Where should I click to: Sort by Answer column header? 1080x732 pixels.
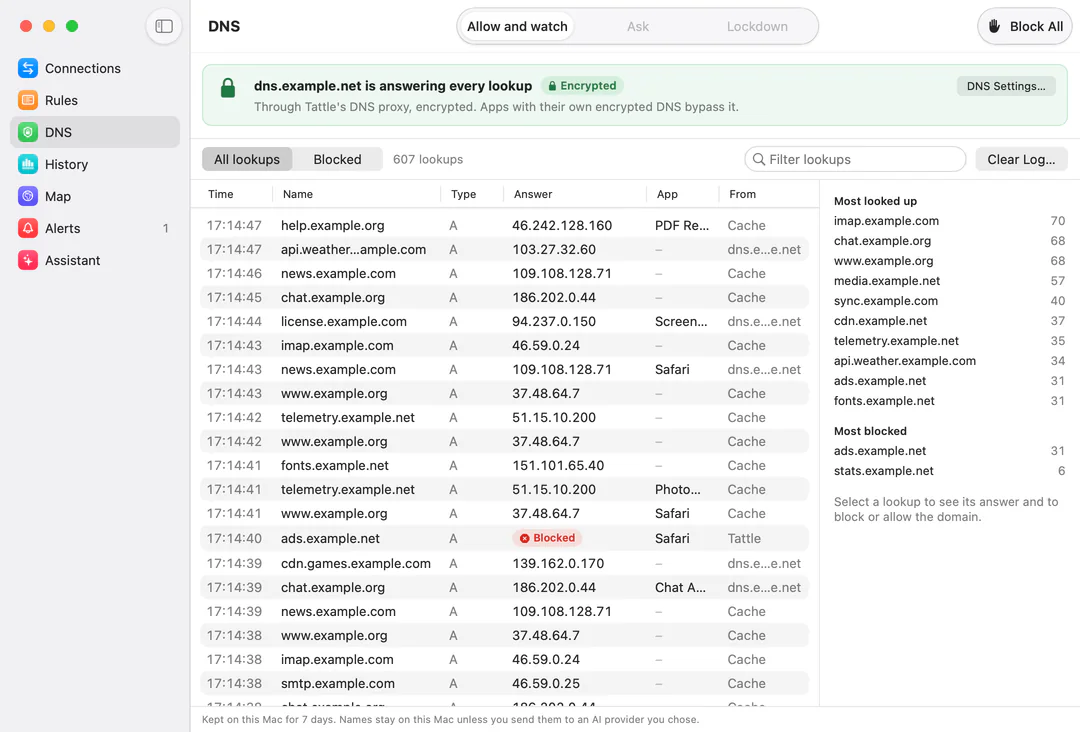point(532,194)
